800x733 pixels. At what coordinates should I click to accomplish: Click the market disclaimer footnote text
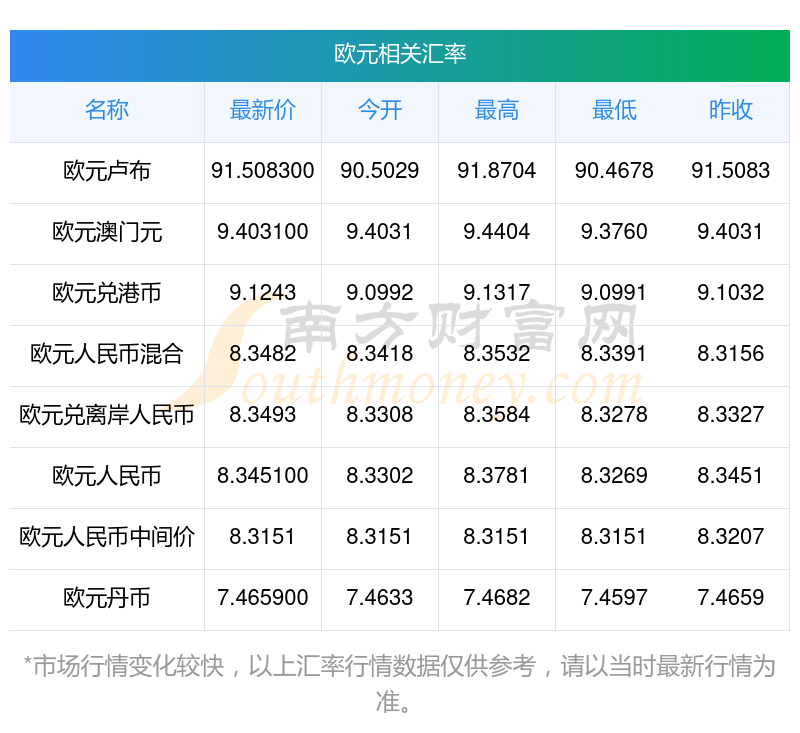[x=400, y=684]
